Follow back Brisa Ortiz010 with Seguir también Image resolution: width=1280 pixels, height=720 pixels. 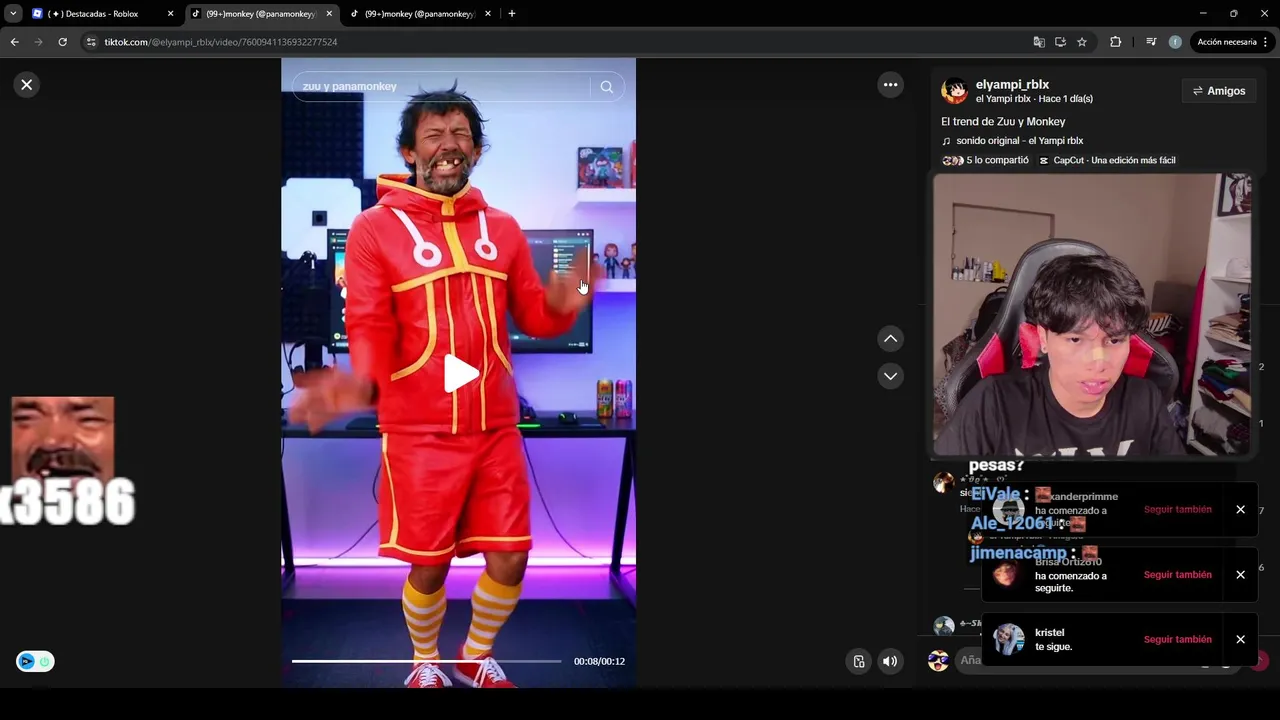coord(1177,575)
